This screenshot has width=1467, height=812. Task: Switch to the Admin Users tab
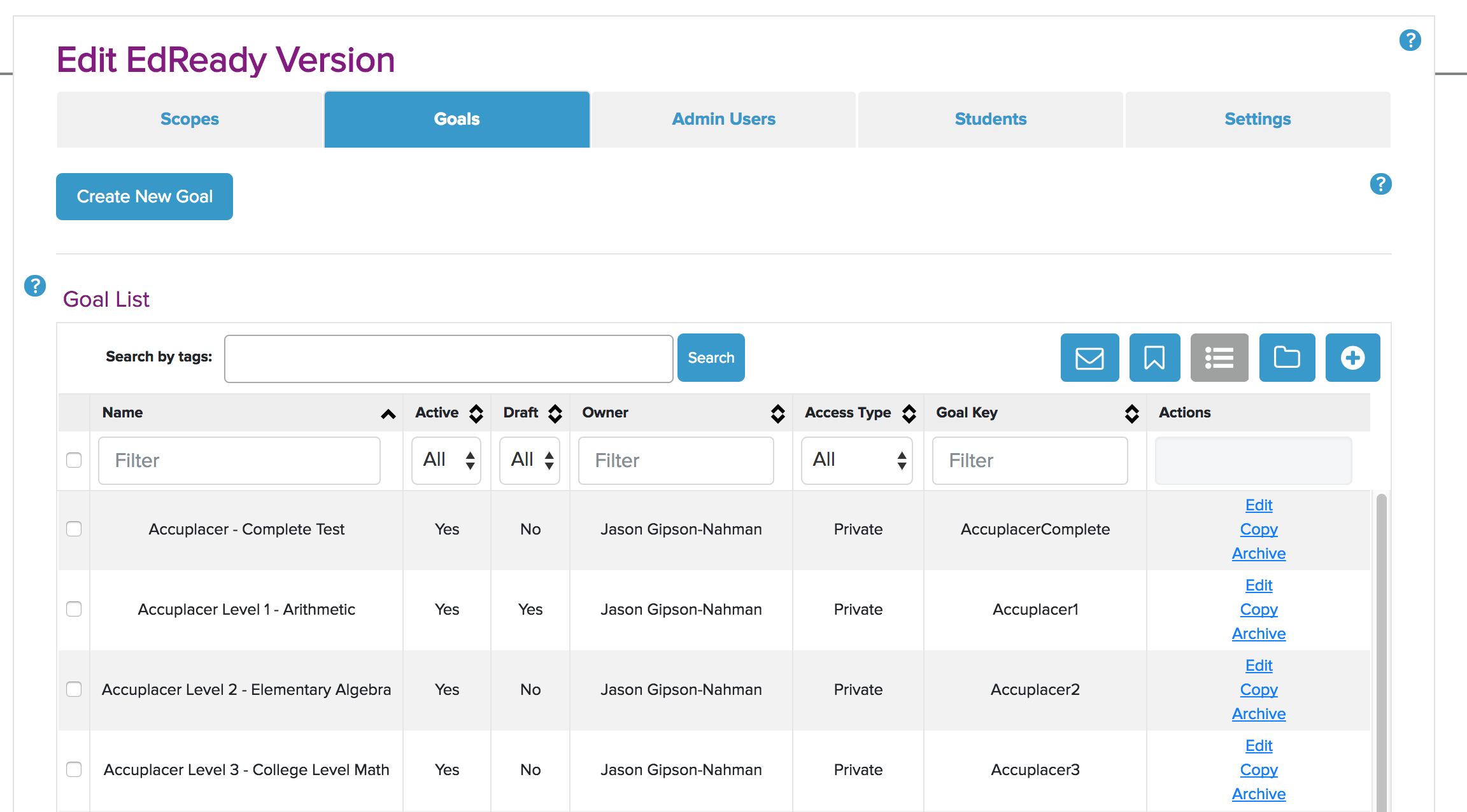pyautogui.click(x=724, y=120)
